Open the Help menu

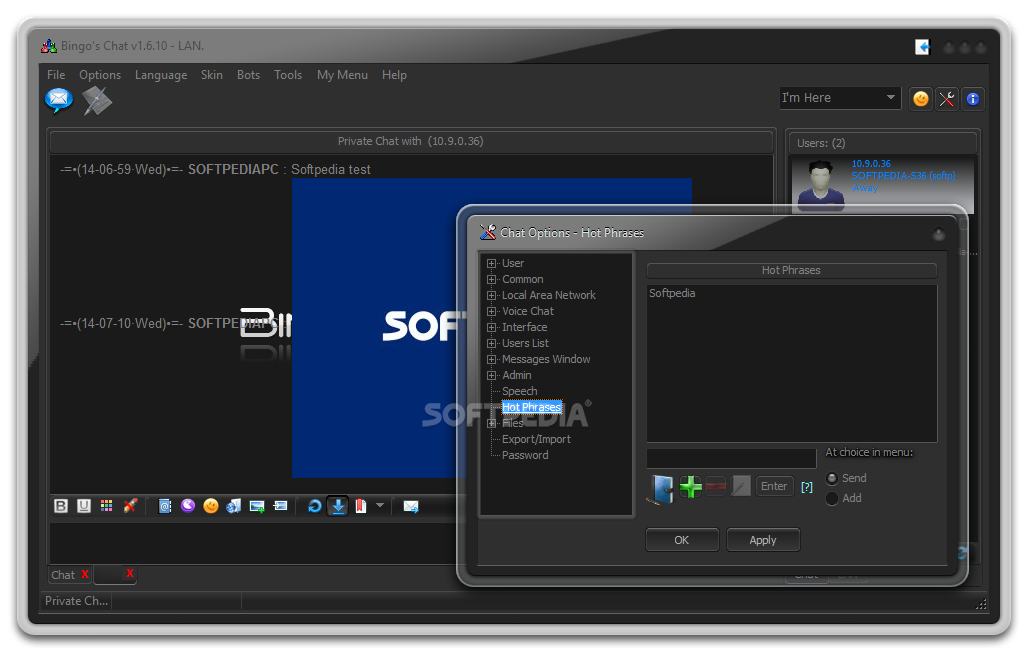[x=395, y=75]
